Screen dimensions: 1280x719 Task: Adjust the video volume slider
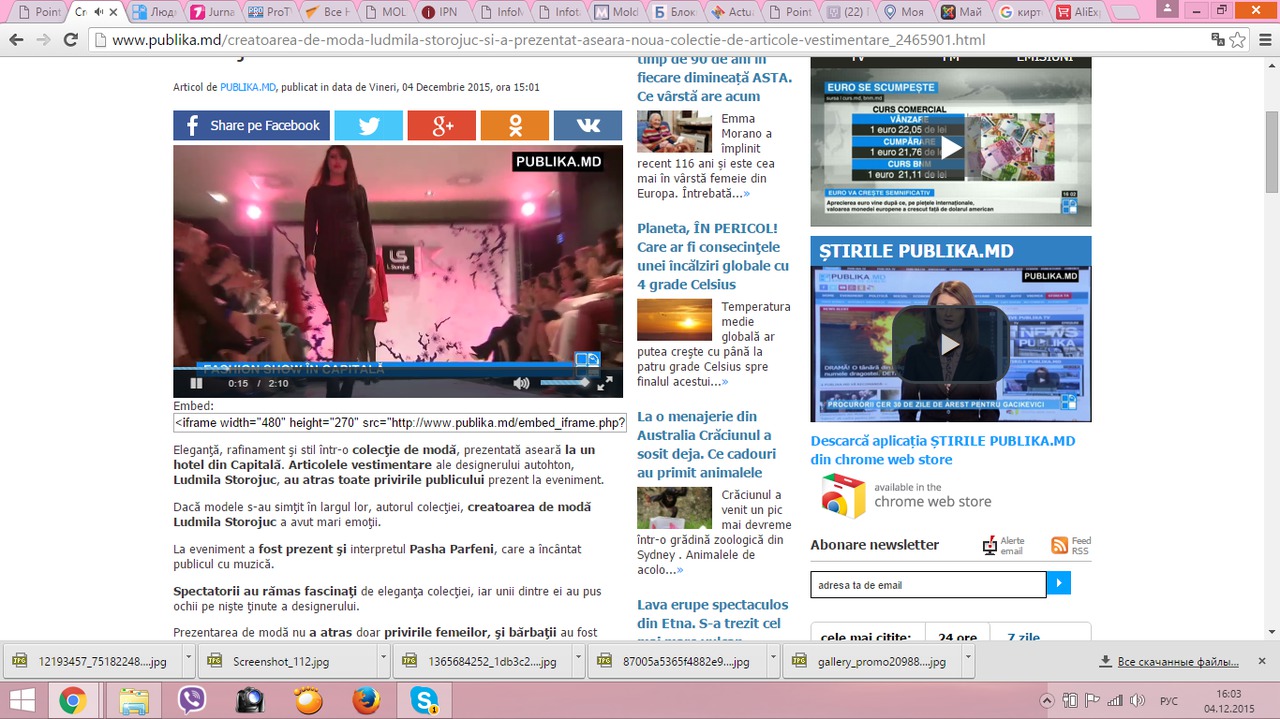point(565,383)
